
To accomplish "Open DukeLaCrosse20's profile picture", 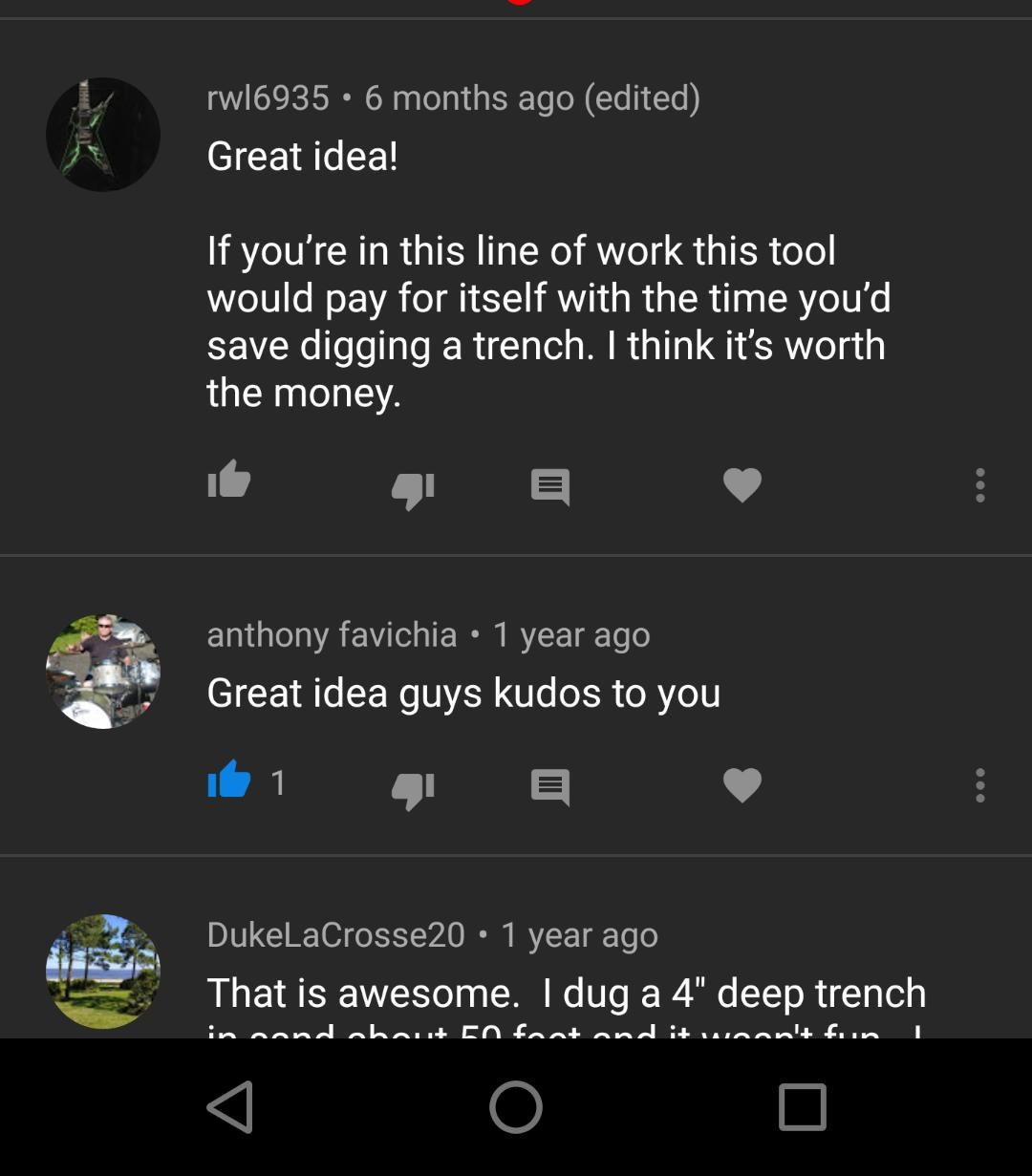I will point(103,972).
